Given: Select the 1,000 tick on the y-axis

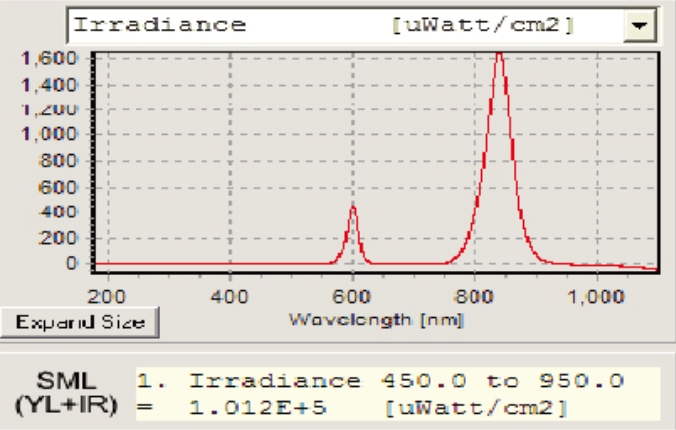Looking at the screenshot, I should [x=49, y=135].
